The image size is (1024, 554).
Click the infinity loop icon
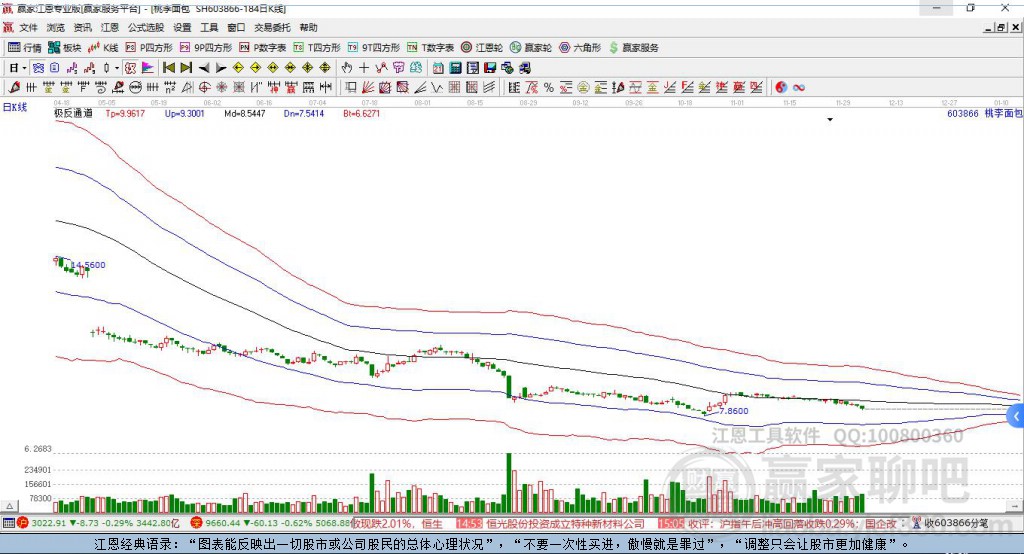[798, 88]
